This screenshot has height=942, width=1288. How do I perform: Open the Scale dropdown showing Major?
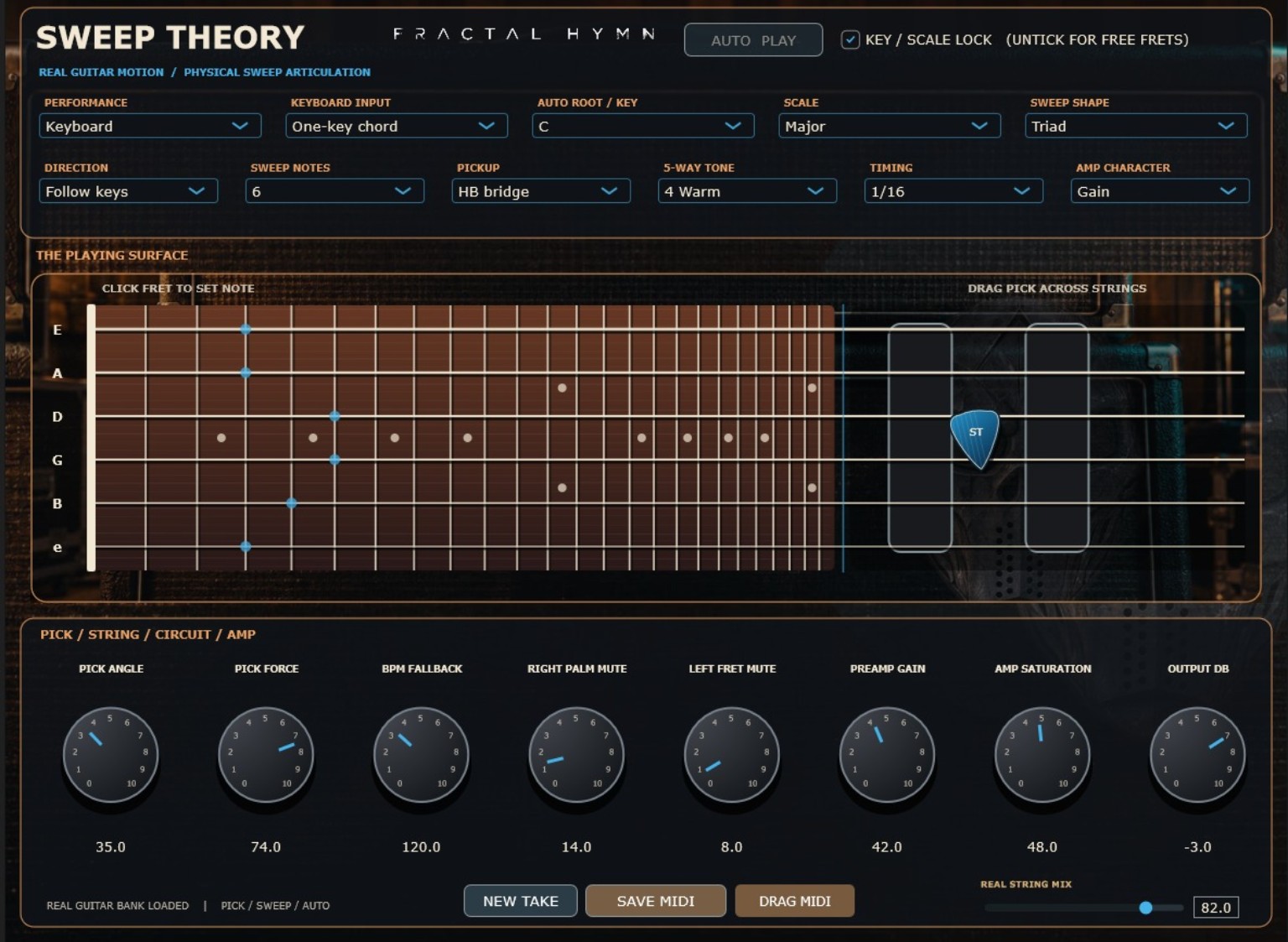890,126
